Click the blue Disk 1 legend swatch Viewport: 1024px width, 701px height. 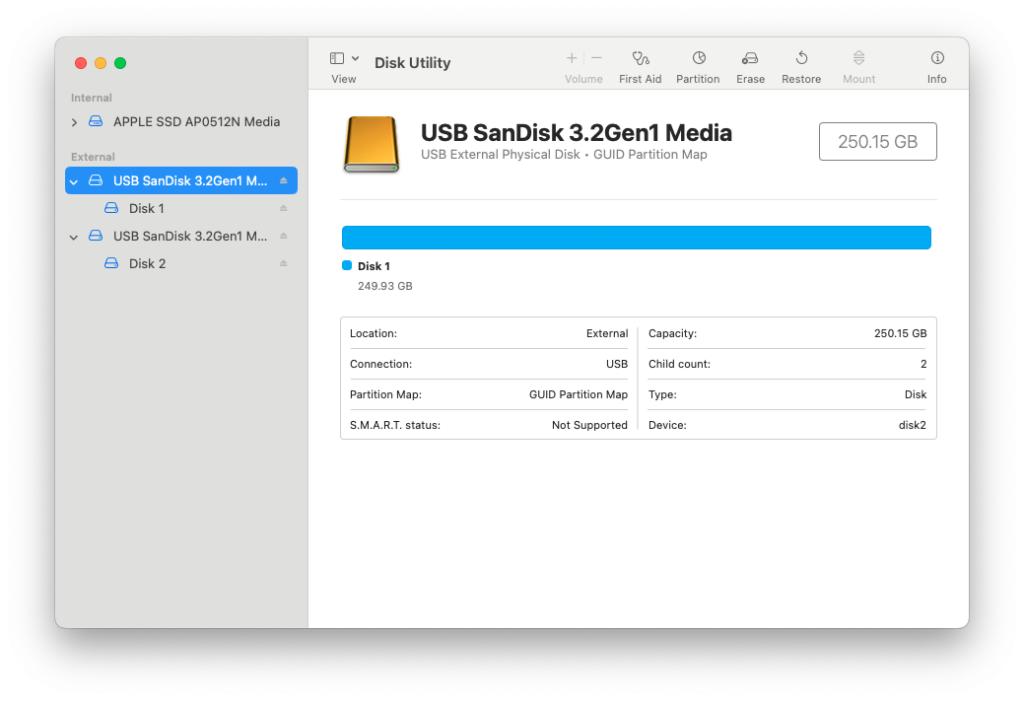[x=347, y=267]
